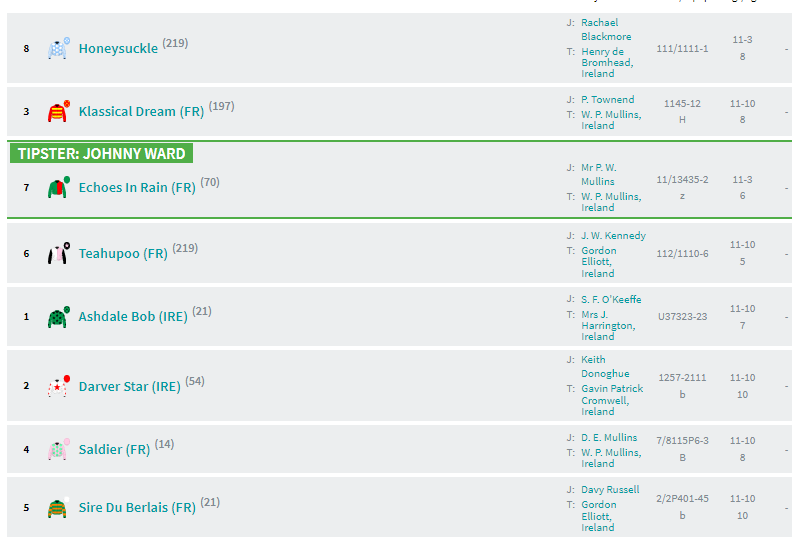Screen dimensions: 792x549
Task: Click Honeysuckle's days-since-run (219)
Action: [175, 43]
